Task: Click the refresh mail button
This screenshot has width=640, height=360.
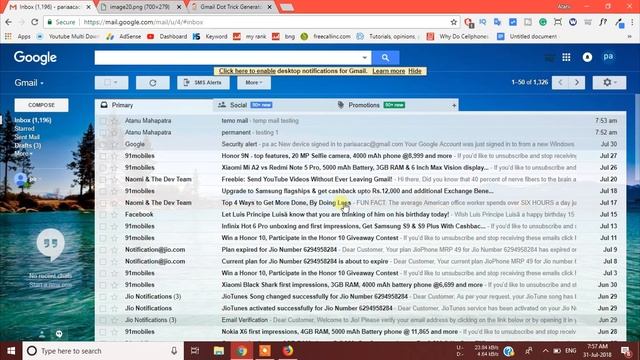Action: point(153,83)
